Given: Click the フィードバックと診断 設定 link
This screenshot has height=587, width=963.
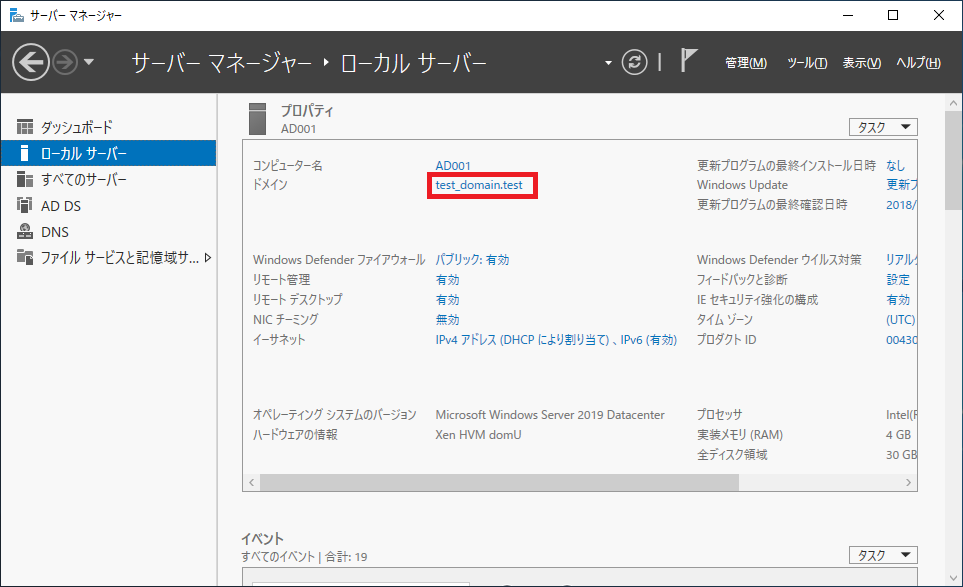Looking at the screenshot, I should [898, 280].
